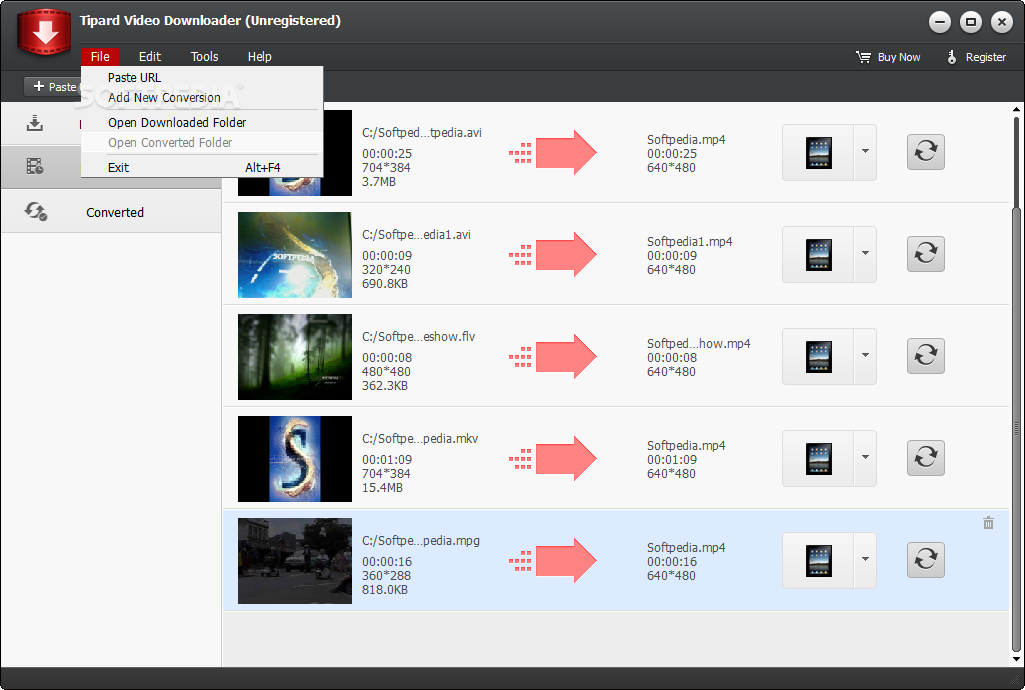This screenshot has width=1025, height=690.
Task: Convert the Softpediaslideshow.flv item
Action: click(x=926, y=355)
